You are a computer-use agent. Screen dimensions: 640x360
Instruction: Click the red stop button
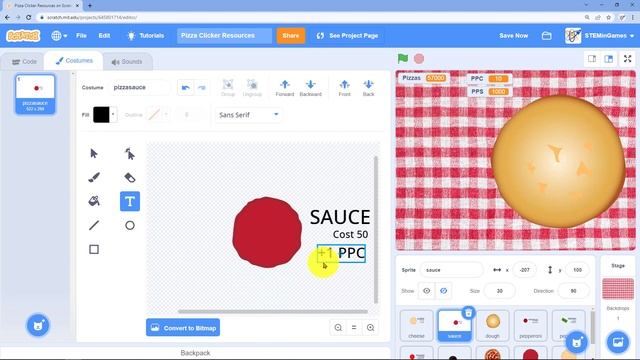[x=419, y=59]
